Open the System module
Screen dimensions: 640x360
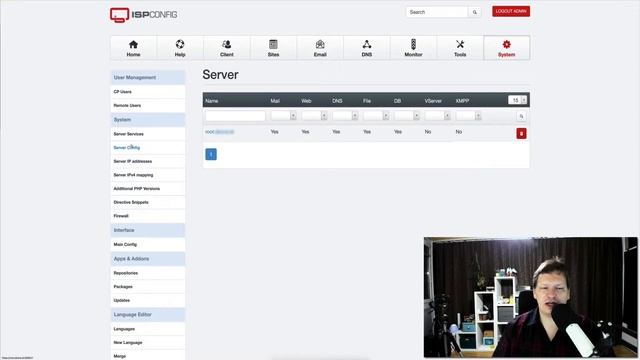click(x=507, y=48)
